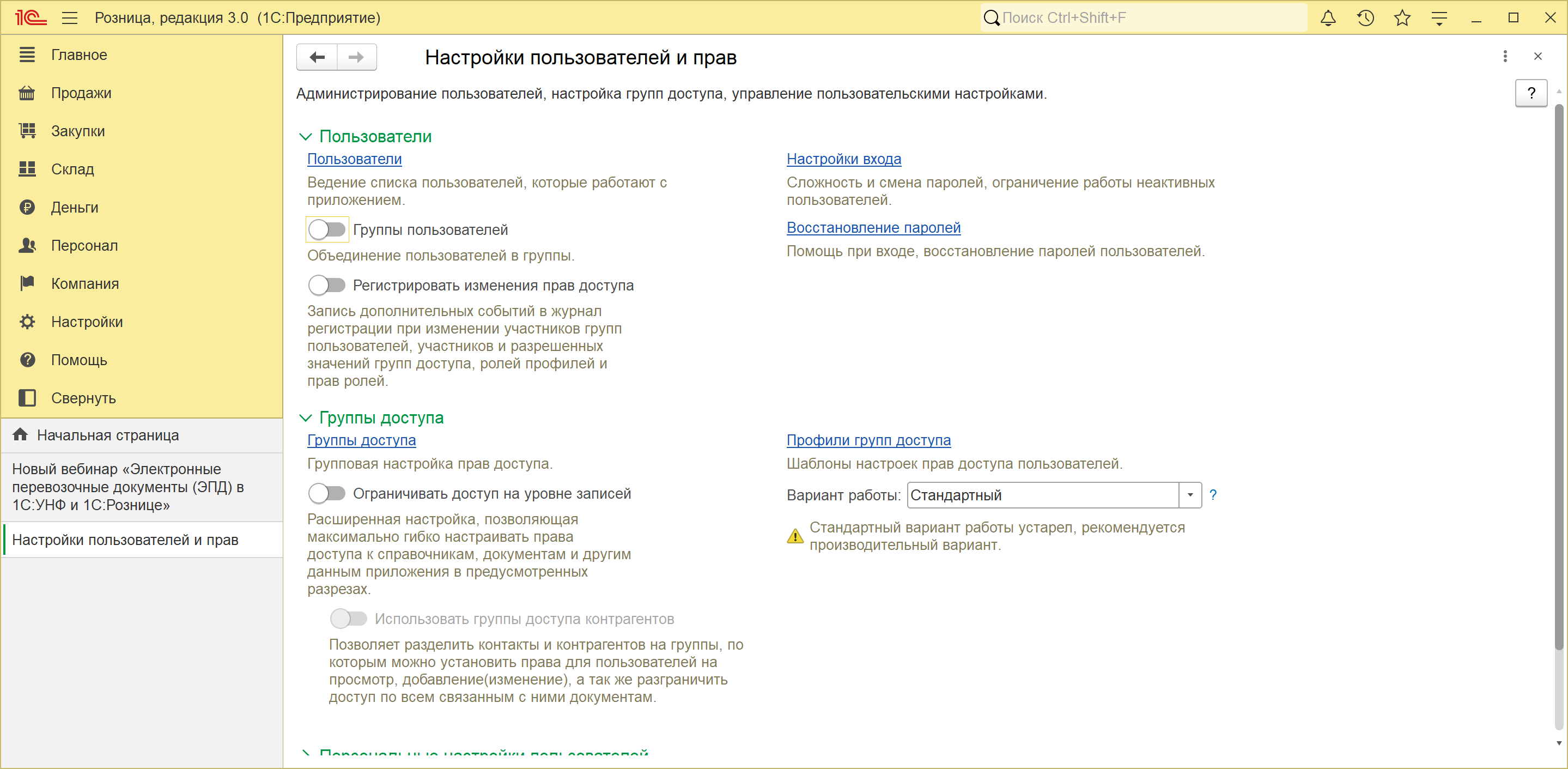Switch to Начальная страница tab
This screenshot has width=1568, height=769.
point(142,435)
